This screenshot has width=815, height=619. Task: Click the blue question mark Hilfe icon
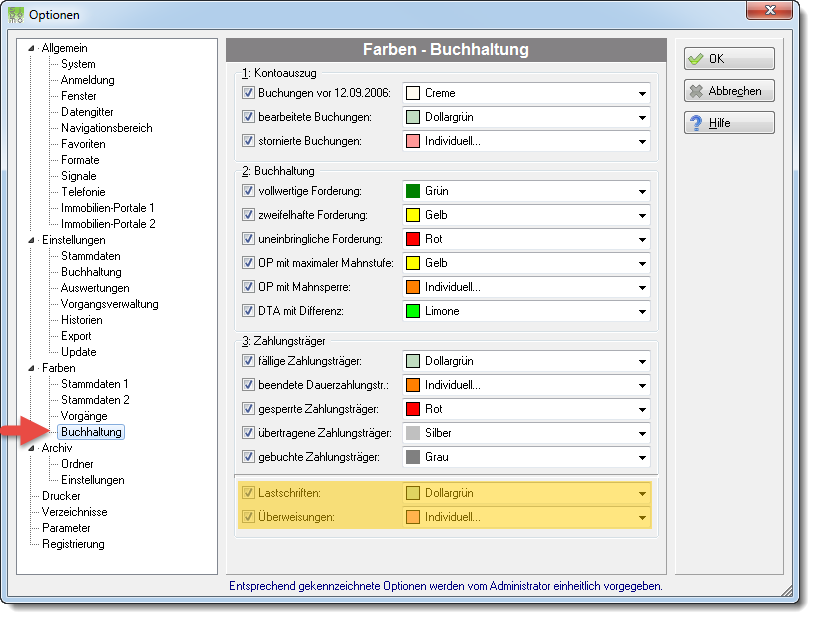coord(695,123)
